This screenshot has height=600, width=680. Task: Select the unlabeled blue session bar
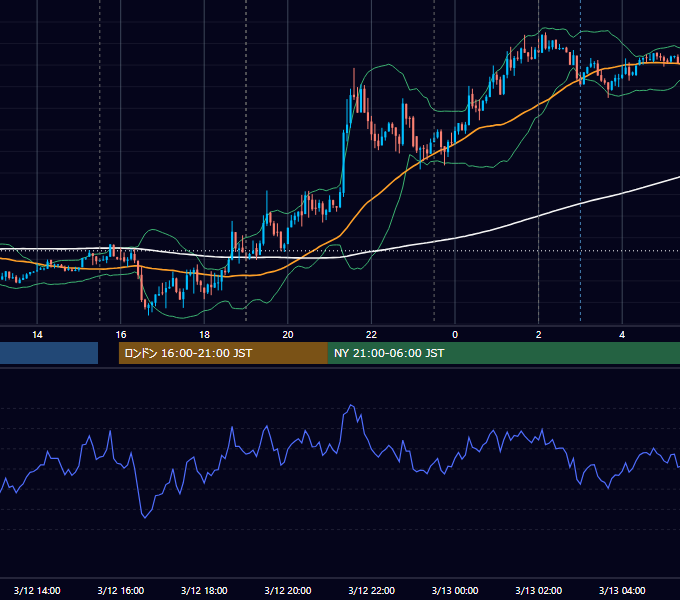click(x=49, y=353)
